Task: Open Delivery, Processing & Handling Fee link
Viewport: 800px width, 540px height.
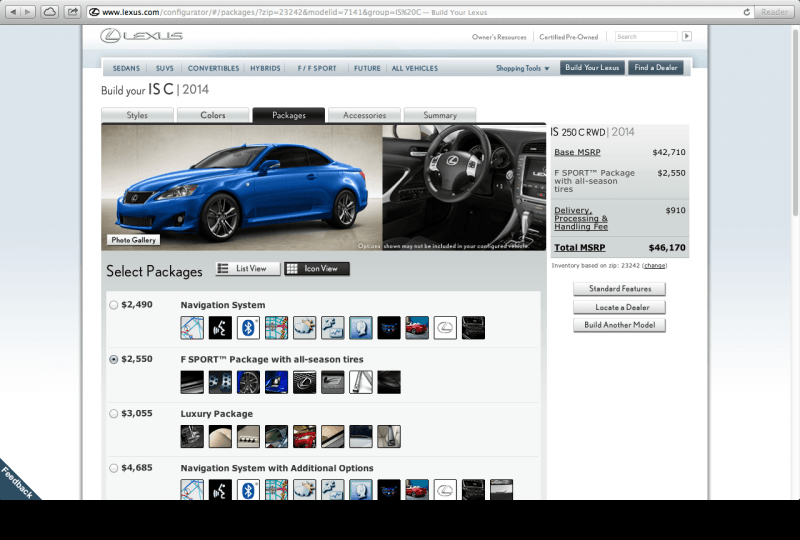Action: point(581,218)
